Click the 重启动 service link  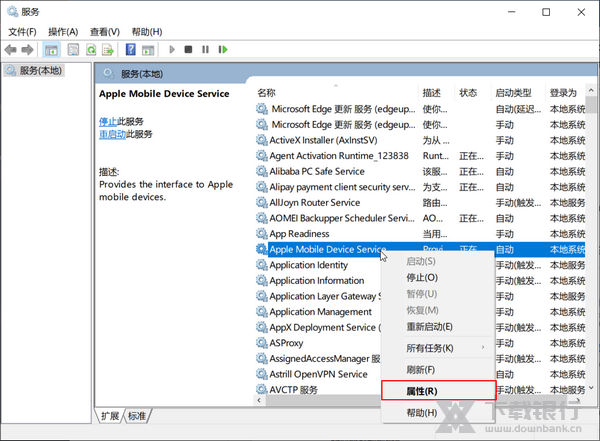point(112,134)
